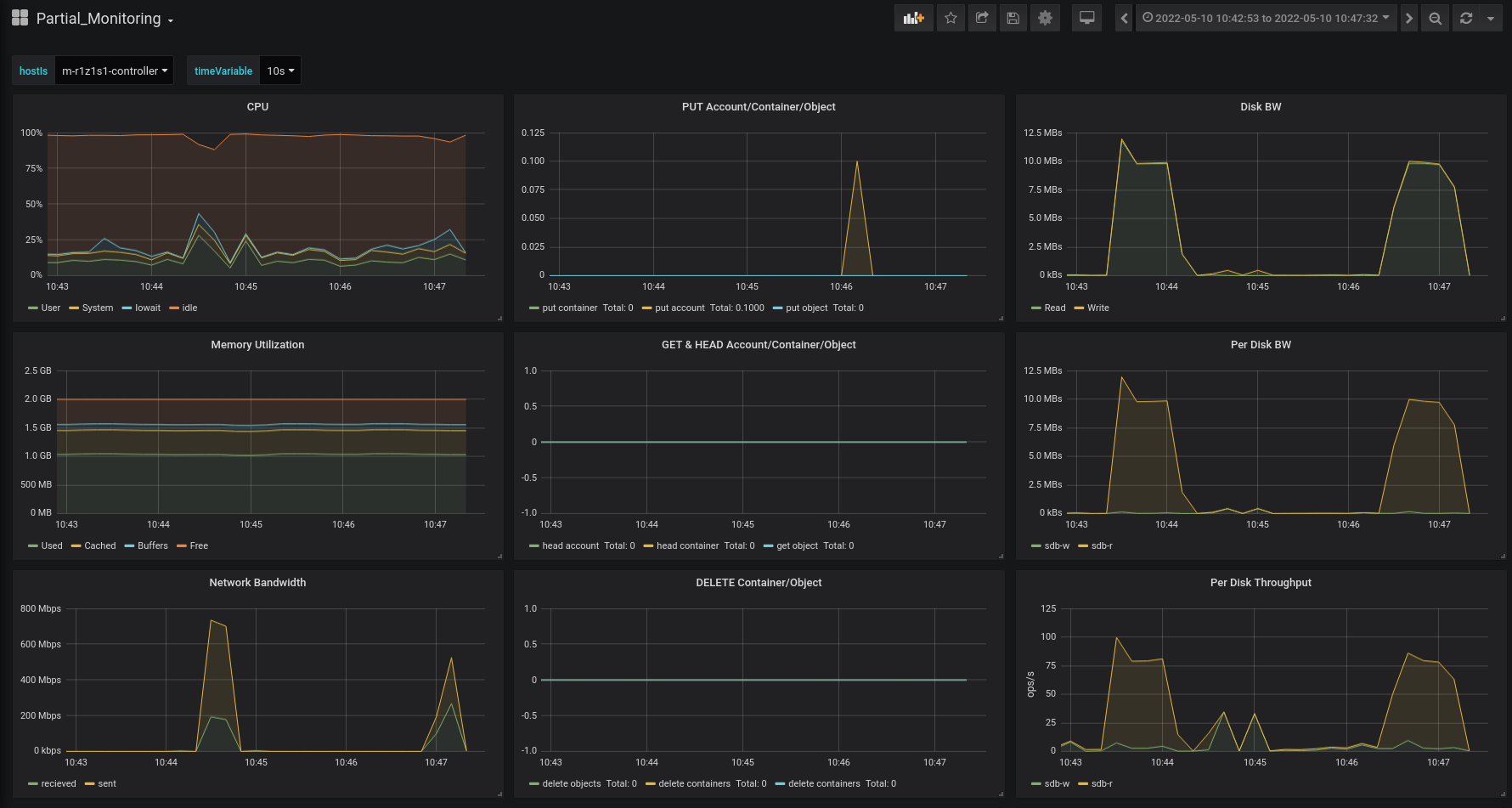Switch to TV view mode icon
This screenshot has width=1512, height=808.
(1086, 18)
